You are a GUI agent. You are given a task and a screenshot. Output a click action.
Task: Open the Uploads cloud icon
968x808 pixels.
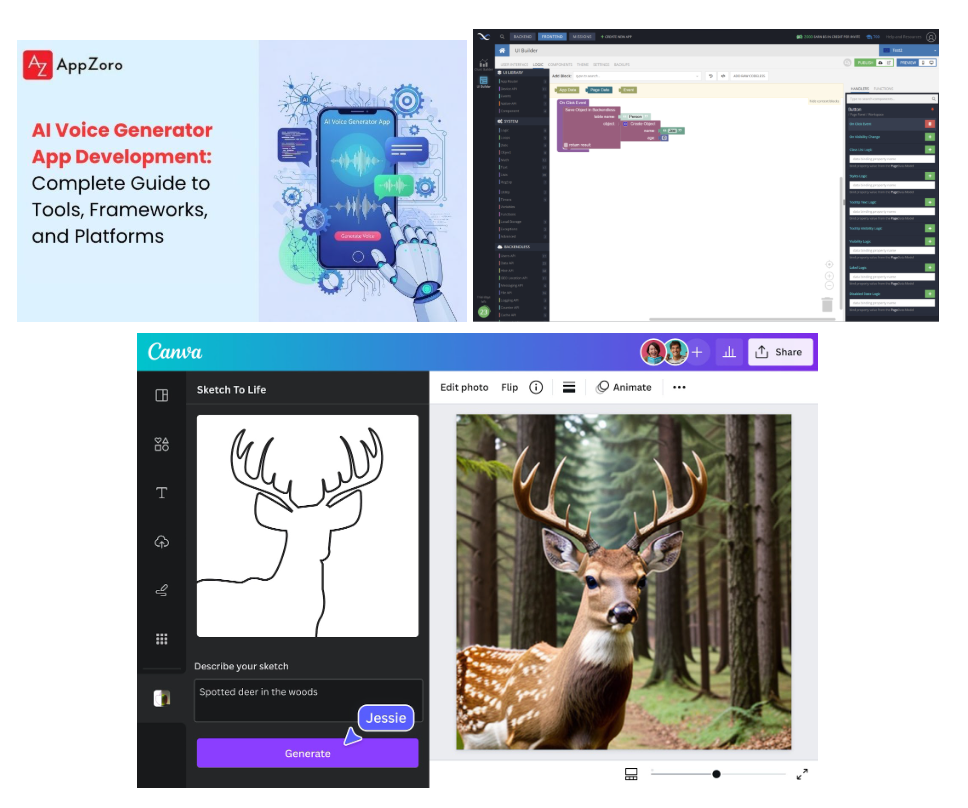(x=161, y=542)
